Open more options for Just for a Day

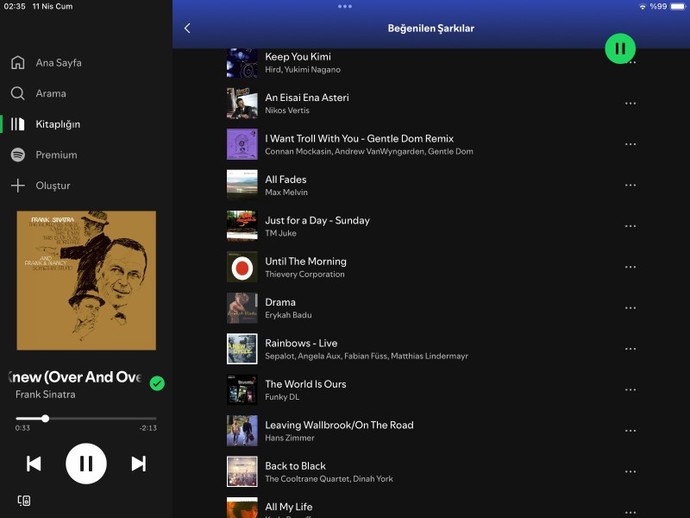point(630,226)
